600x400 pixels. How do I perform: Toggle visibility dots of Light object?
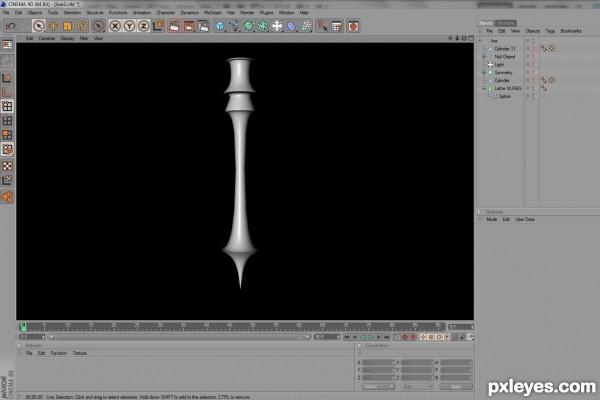pos(533,65)
